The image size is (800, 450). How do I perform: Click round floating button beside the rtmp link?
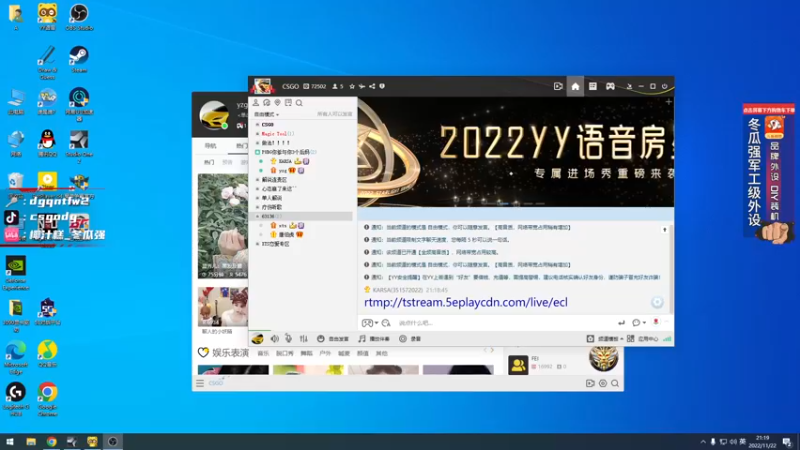pos(657,302)
